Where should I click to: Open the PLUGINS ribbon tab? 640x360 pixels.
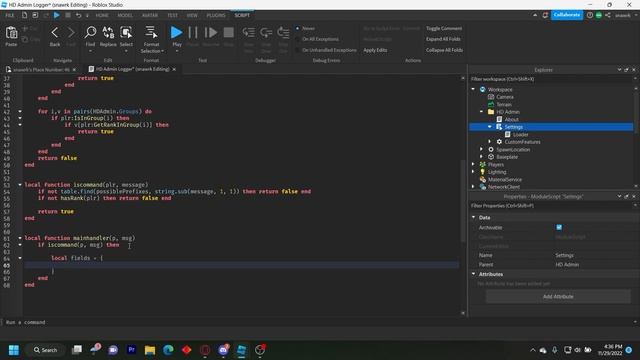[216, 15]
